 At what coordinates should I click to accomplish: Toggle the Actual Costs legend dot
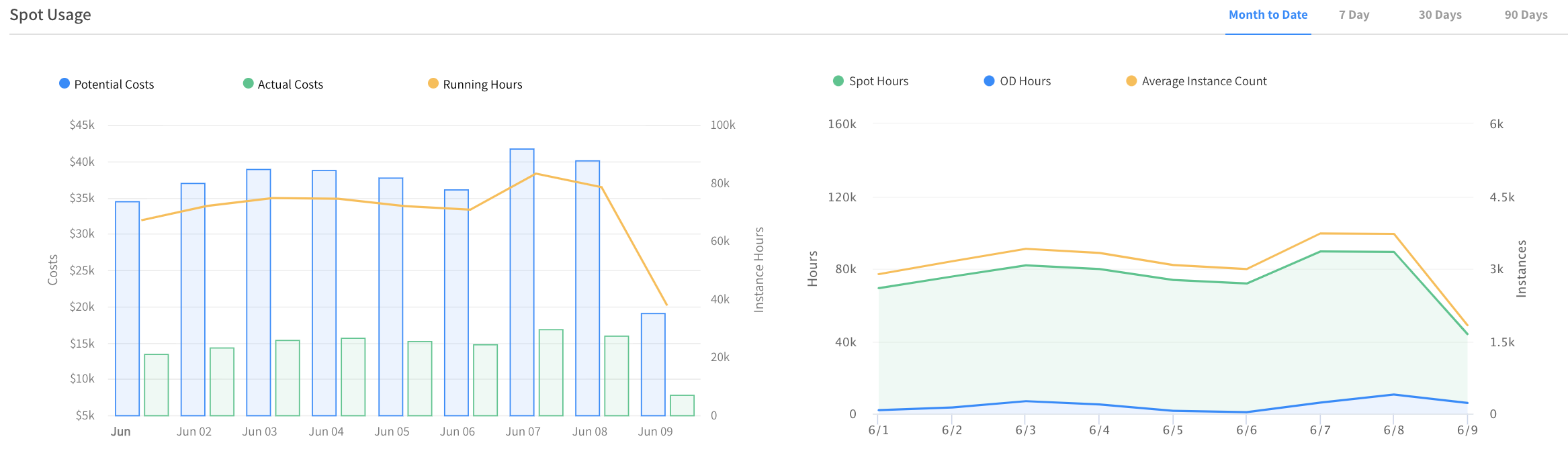(x=248, y=83)
